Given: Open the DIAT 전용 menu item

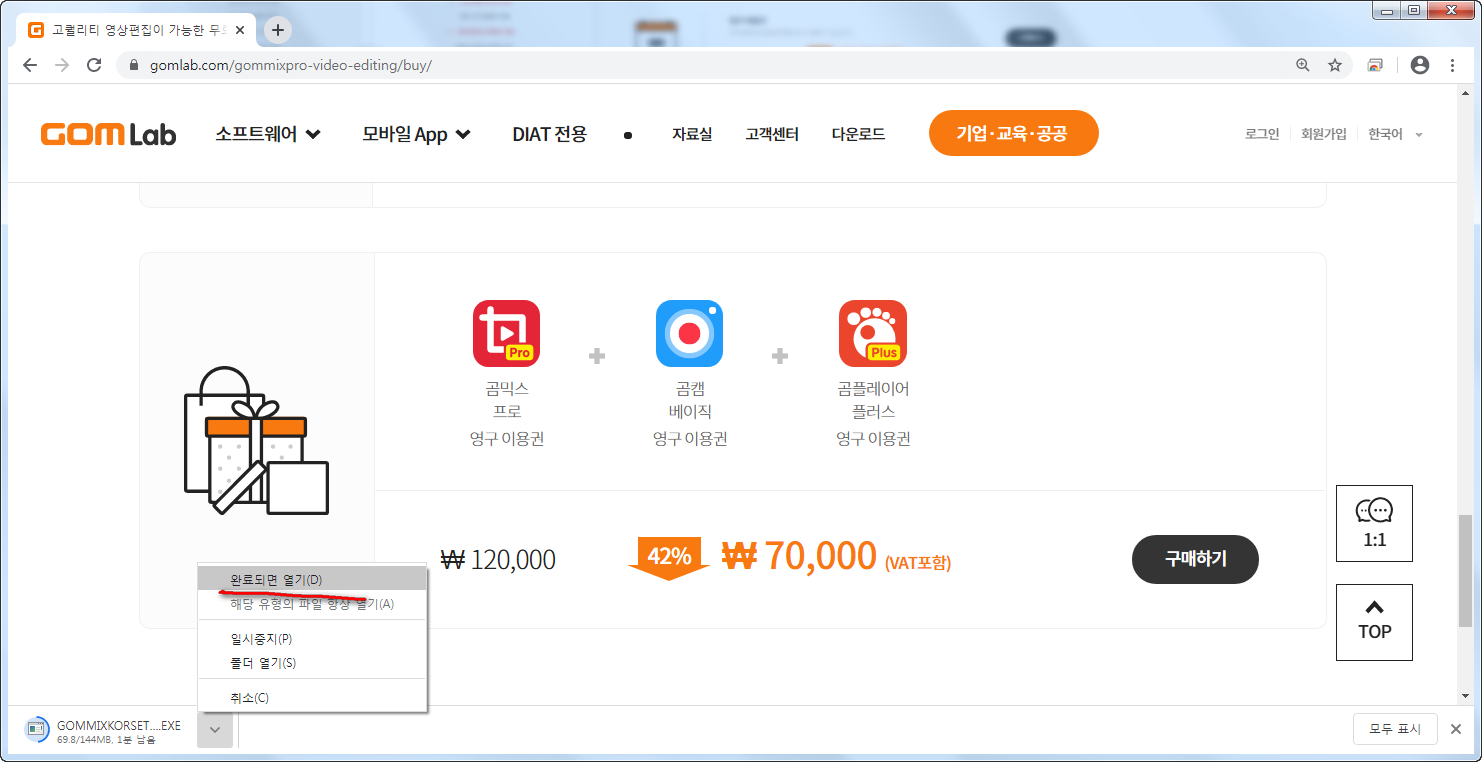Looking at the screenshot, I should [x=549, y=134].
